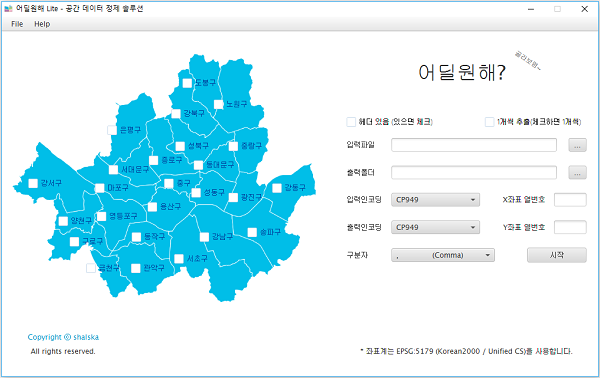Click the X좌표 열번호 field
The width and height of the screenshot is (600, 378).
coord(570,200)
